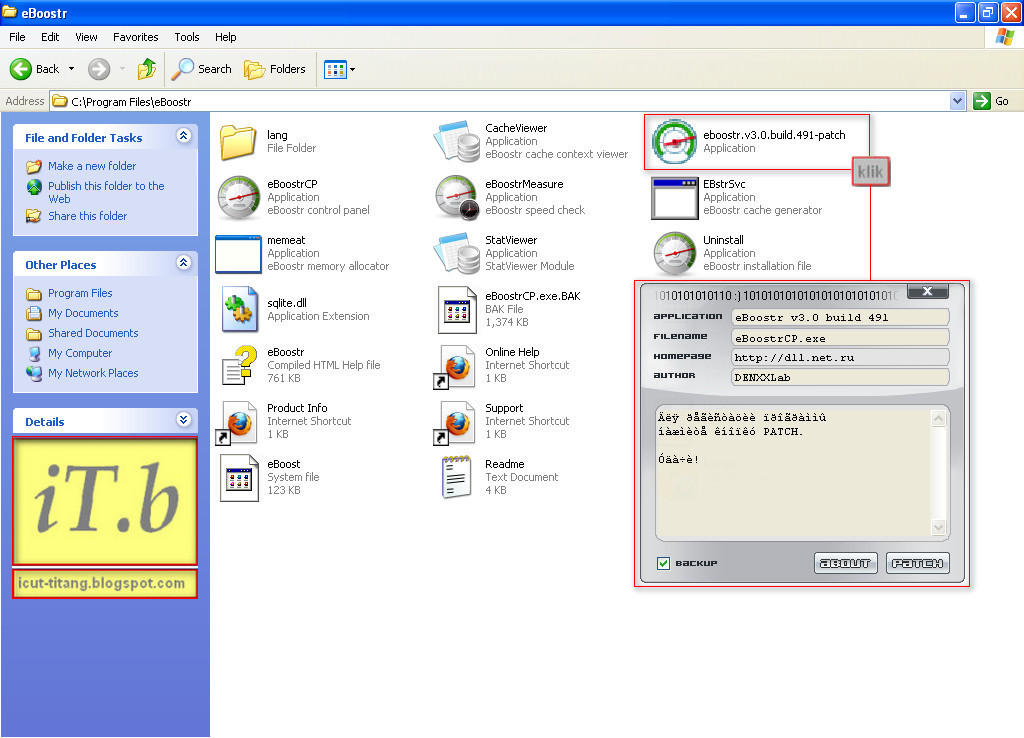Expand the Details panel
This screenshot has width=1024, height=738.
(x=184, y=420)
